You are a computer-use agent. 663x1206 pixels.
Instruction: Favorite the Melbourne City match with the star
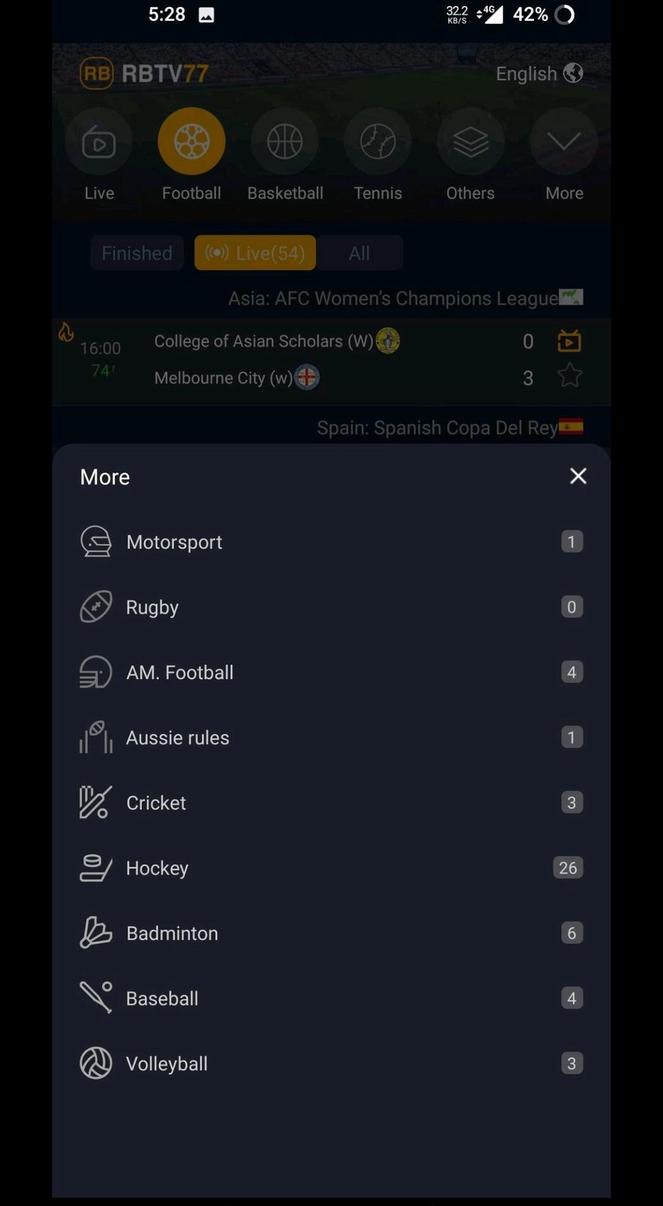569,377
